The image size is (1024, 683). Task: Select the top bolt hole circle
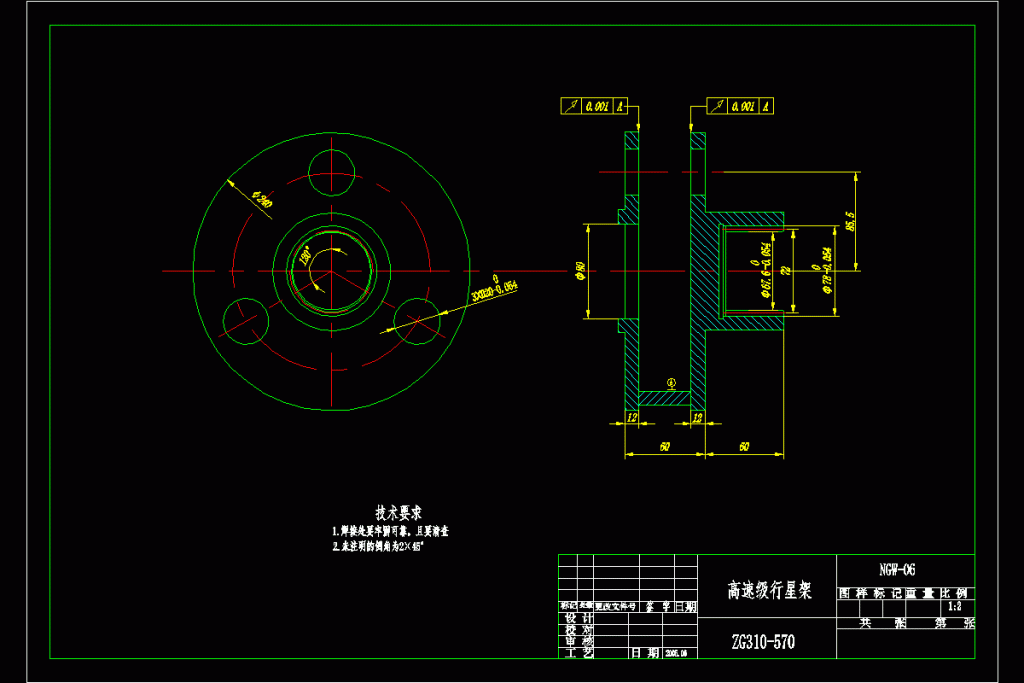(x=330, y=173)
